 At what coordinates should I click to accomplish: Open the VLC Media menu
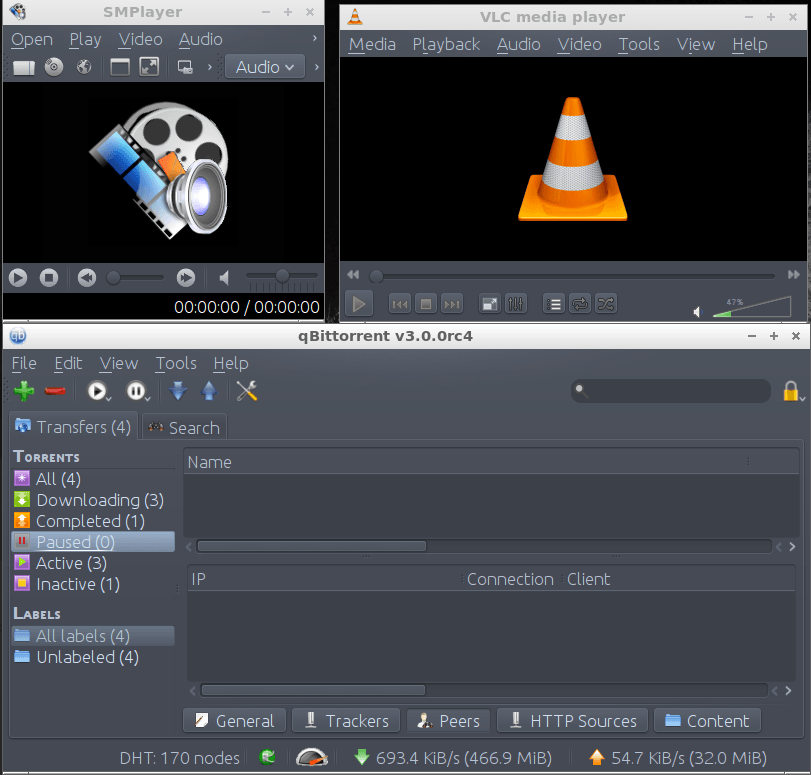(x=372, y=44)
